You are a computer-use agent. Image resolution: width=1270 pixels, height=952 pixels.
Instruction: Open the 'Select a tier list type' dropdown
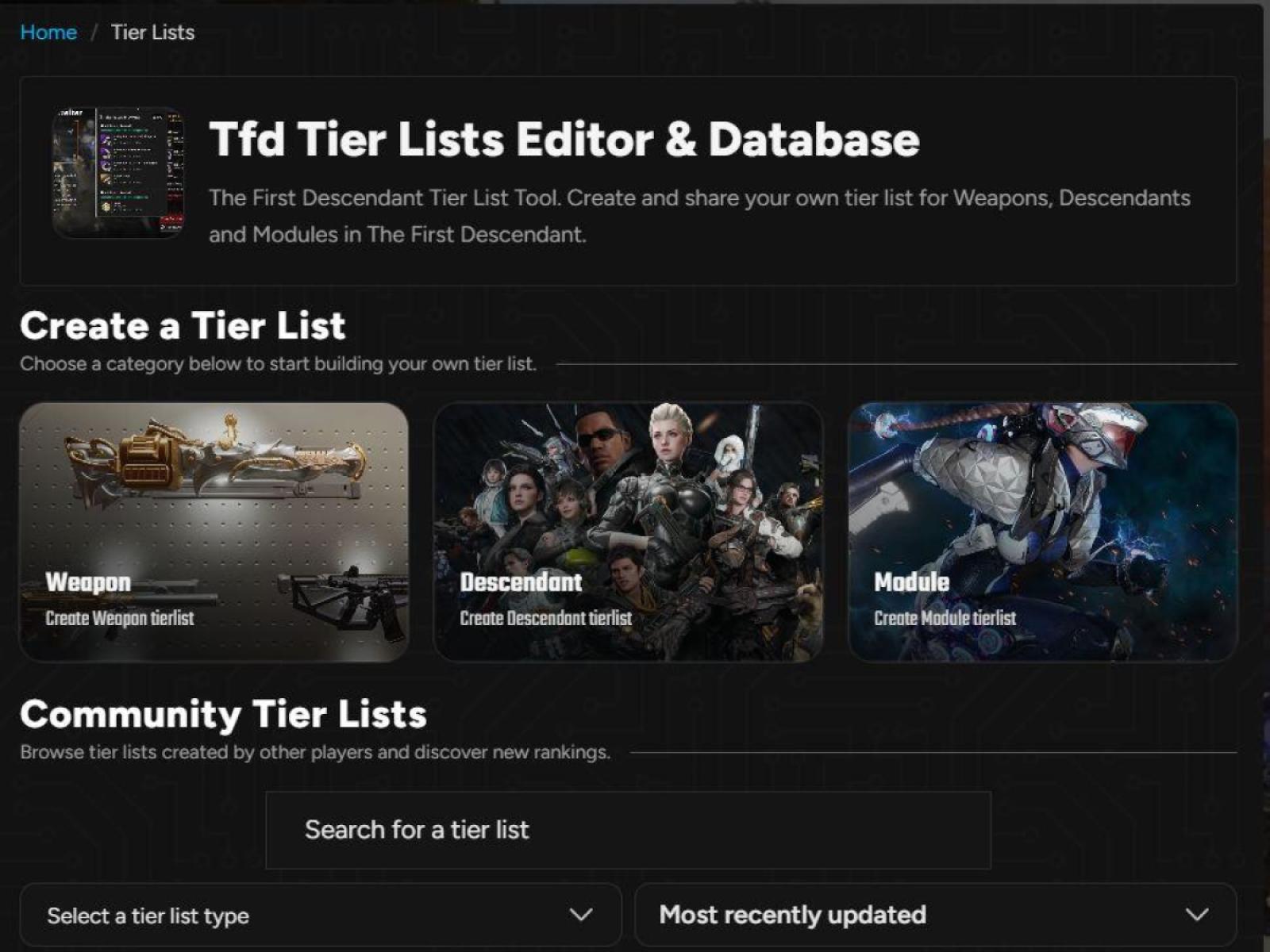[317, 915]
